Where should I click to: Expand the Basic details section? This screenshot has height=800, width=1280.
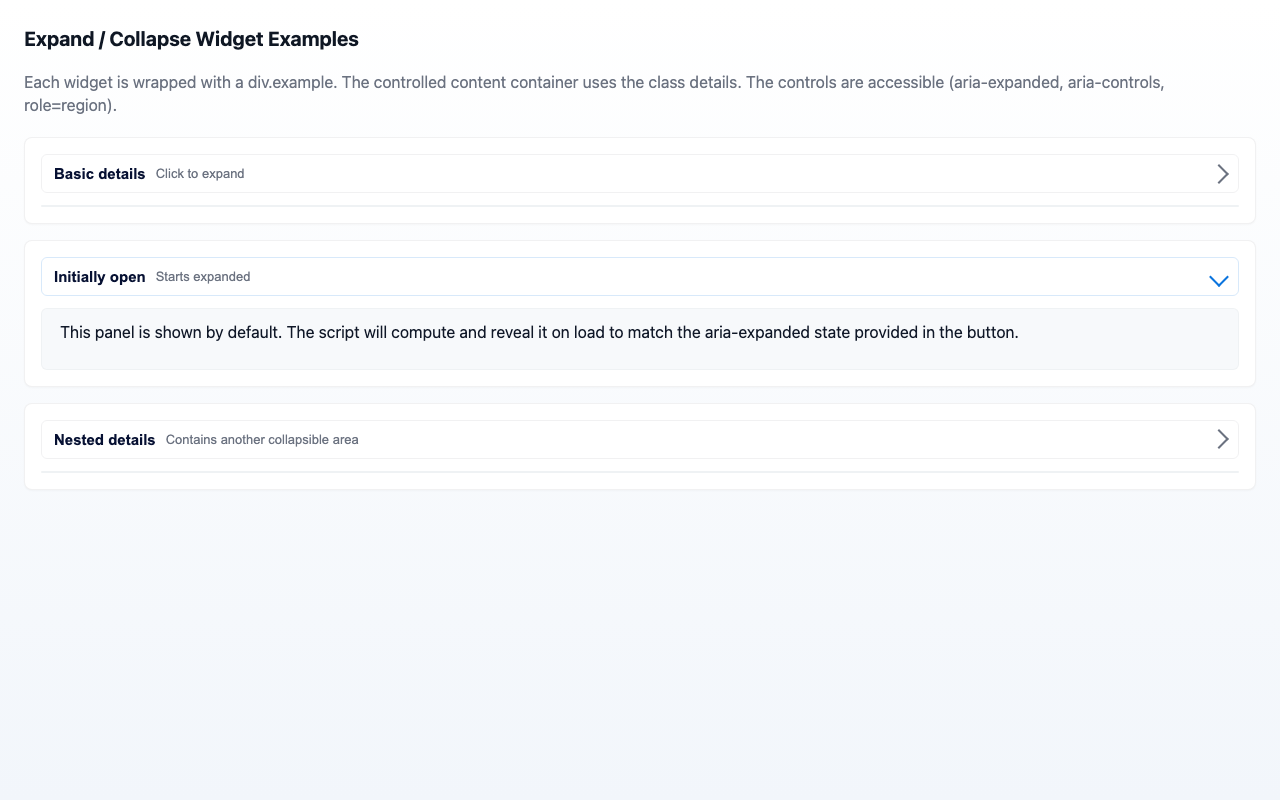(x=640, y=173)
